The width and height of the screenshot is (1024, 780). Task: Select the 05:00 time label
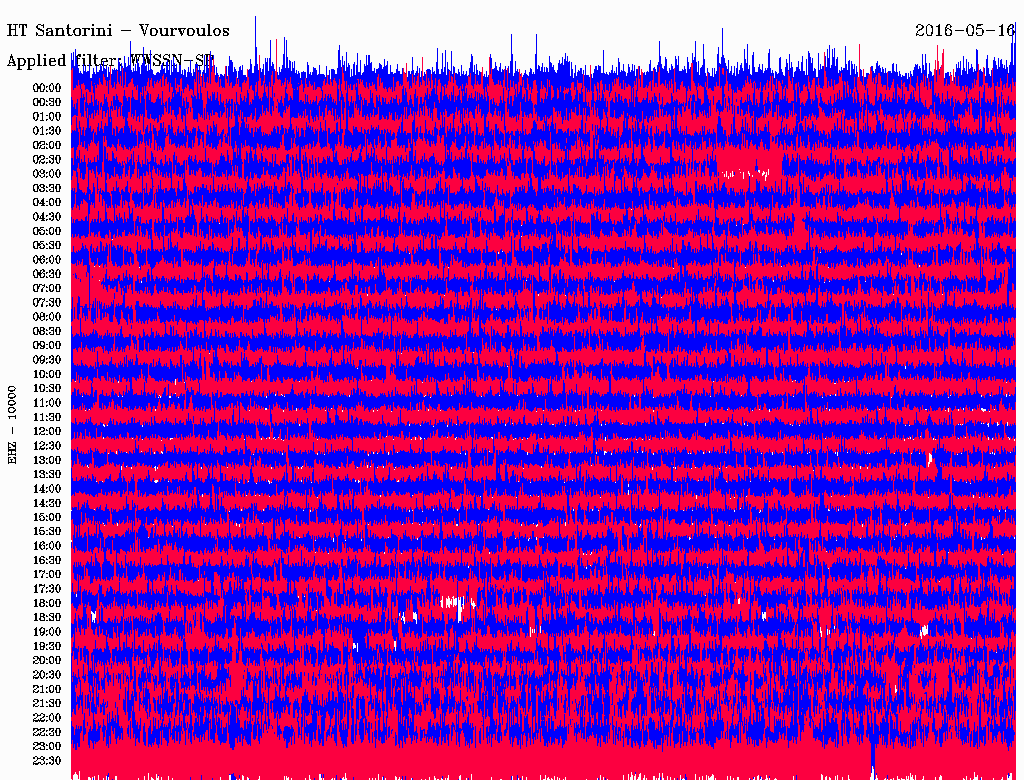click(x=47, y=231)
